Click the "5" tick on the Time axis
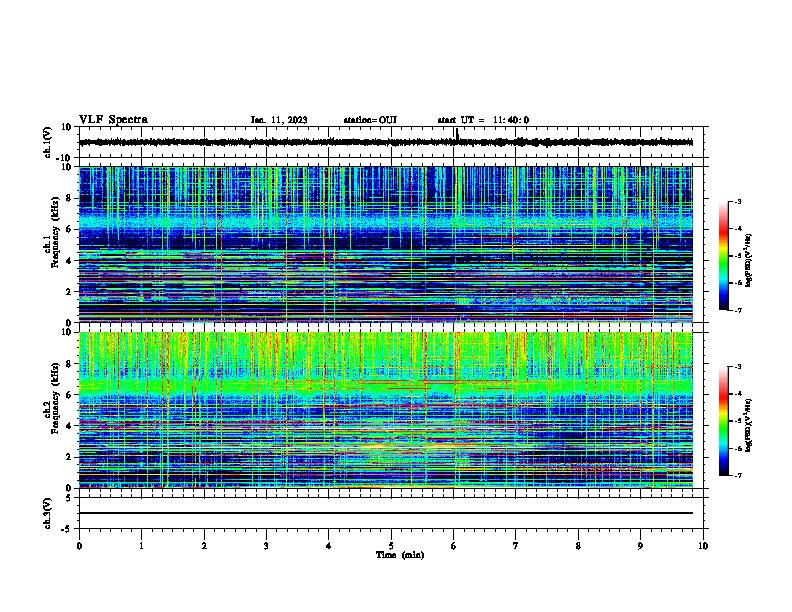Image resolution: width=792 pixels, height=612 pixels. point(391,546)
